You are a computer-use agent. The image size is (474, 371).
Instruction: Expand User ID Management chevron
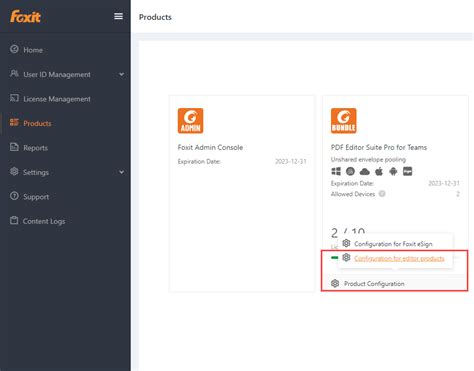click(122, 74)
